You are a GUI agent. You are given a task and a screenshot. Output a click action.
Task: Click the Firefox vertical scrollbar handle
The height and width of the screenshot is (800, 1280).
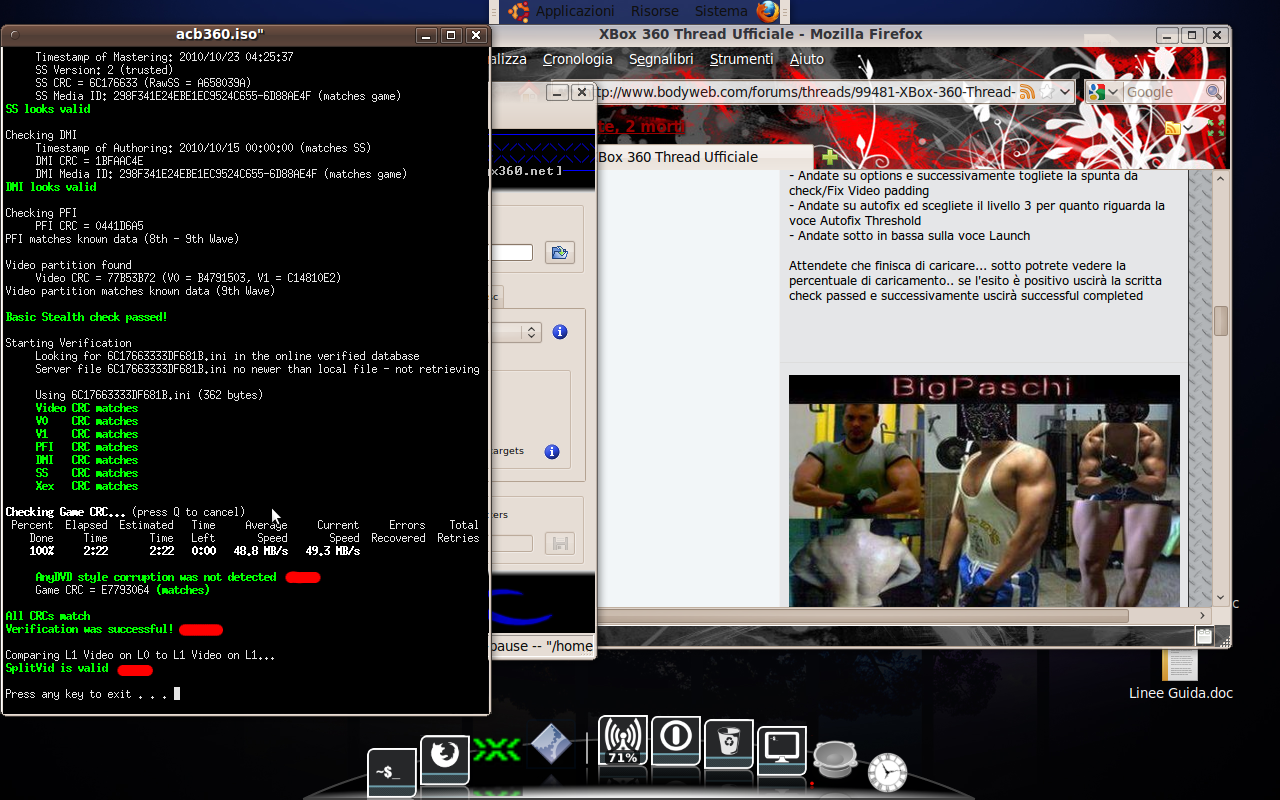click(x=1221, y=321)
